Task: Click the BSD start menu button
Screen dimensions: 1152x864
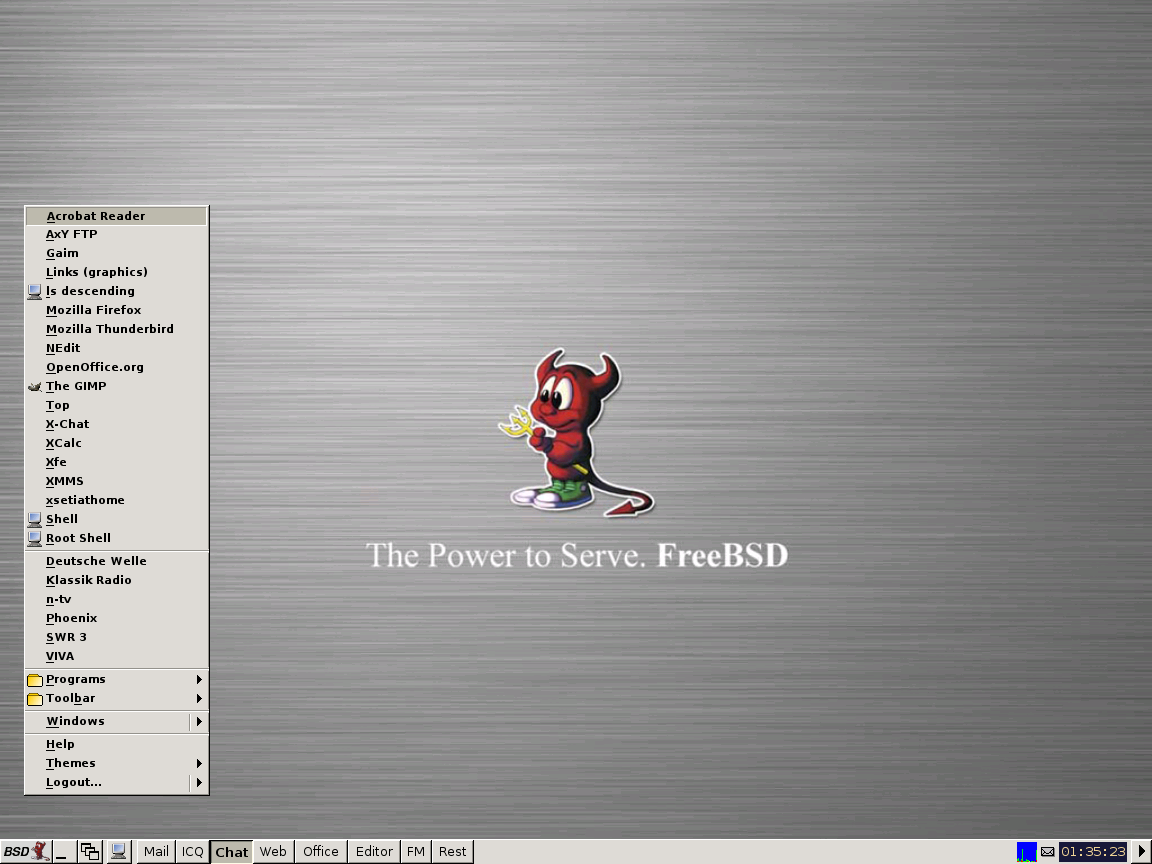Action: click(26, 852)
